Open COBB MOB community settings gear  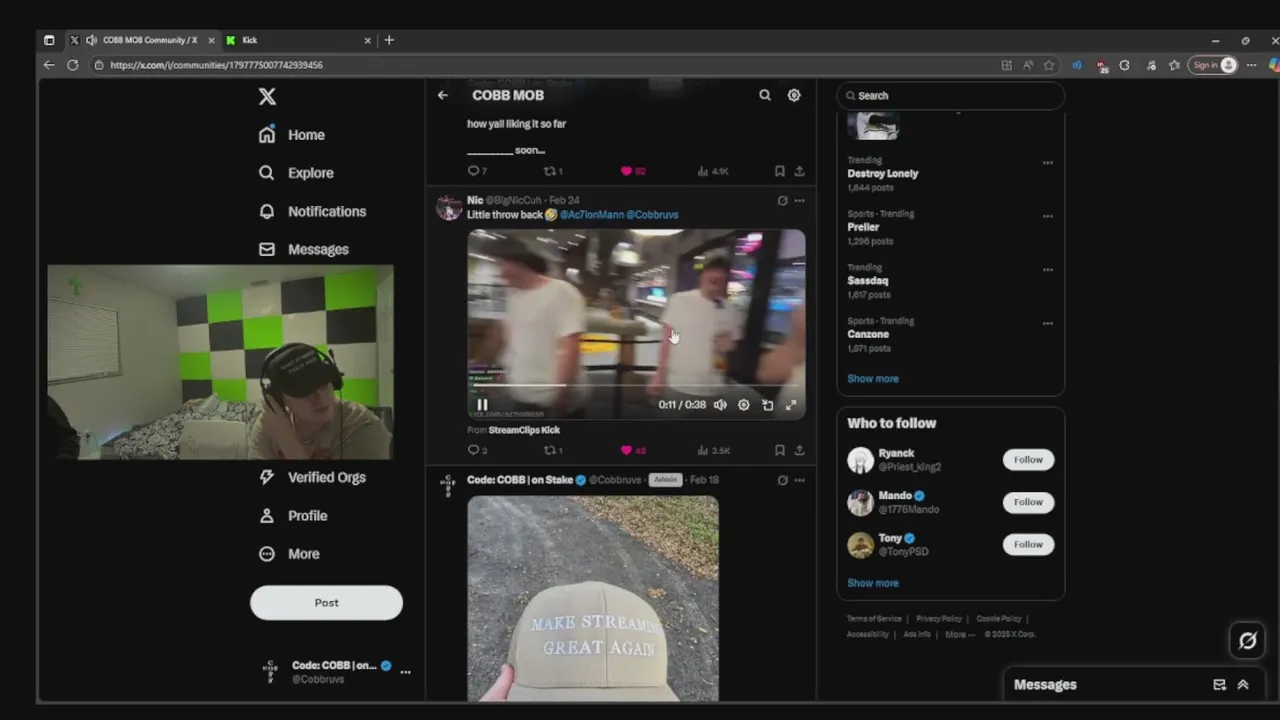[794, 95]
